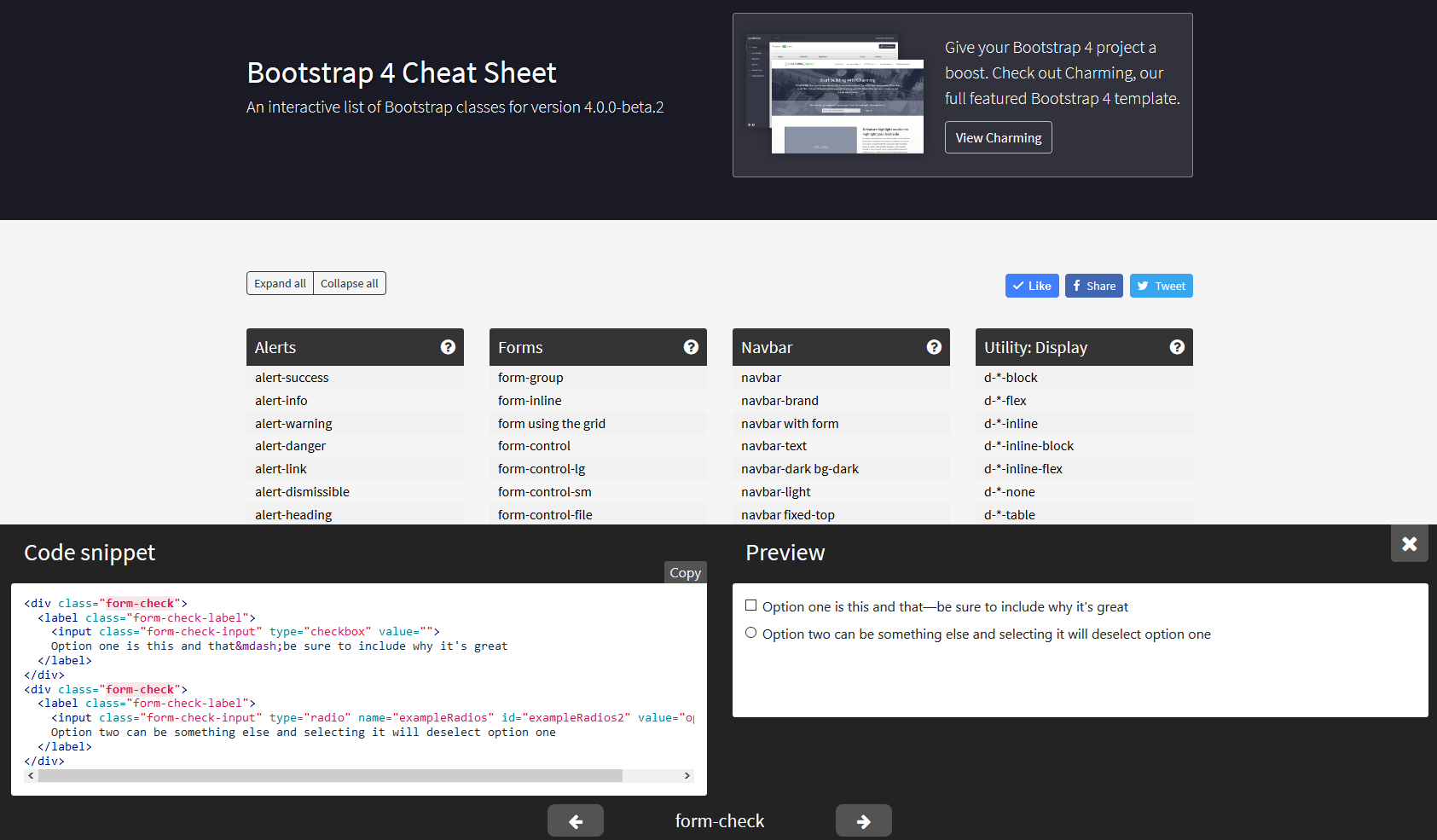
Task: Click the Like button
Action: click(x=1032, y=286)
